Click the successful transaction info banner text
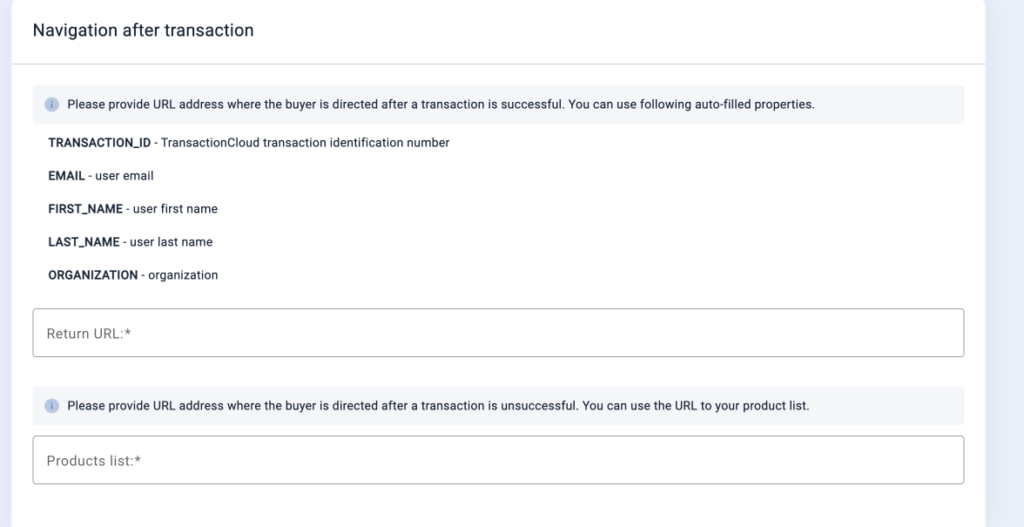This screenshot has width=1024, height=527. tap(441, 104)
